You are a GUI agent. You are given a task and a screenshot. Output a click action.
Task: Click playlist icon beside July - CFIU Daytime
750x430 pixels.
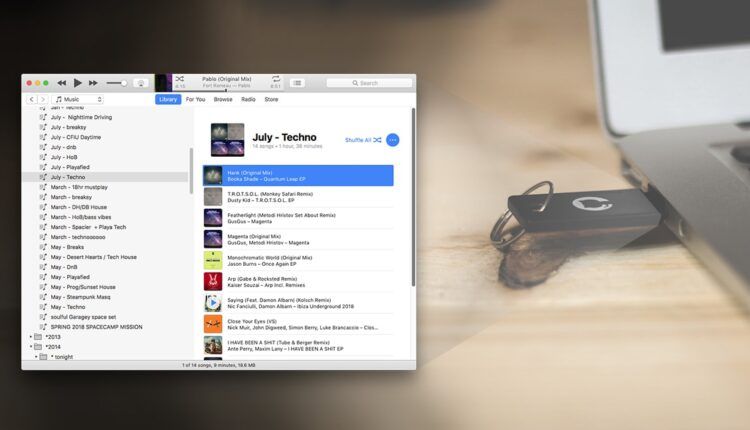pyautogui.click(x=43, y=137)
